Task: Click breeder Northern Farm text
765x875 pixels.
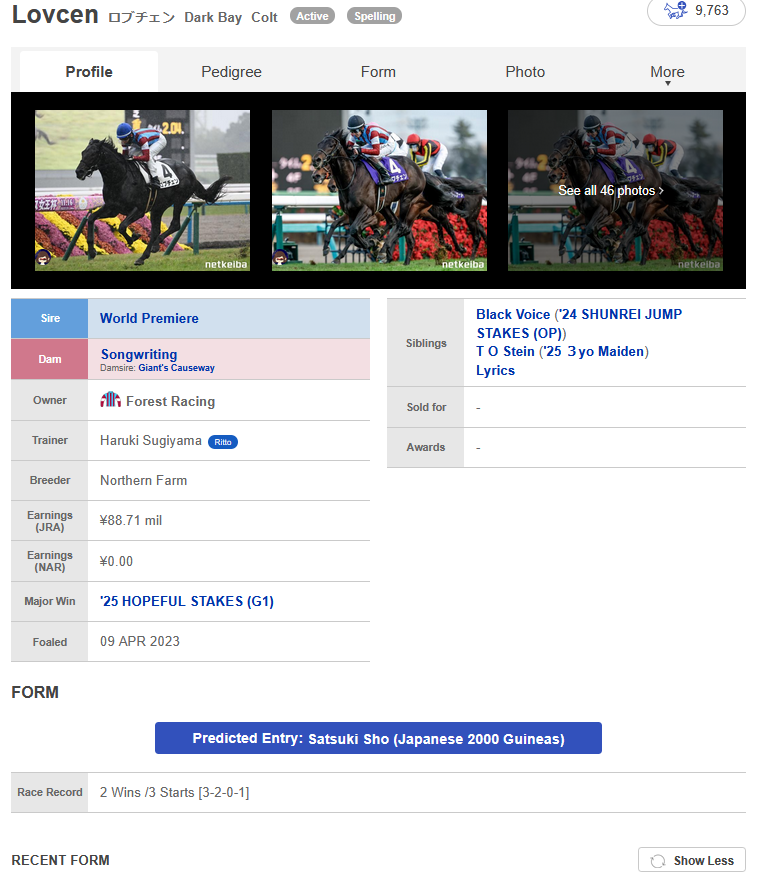Action: [x=143, y=480]
